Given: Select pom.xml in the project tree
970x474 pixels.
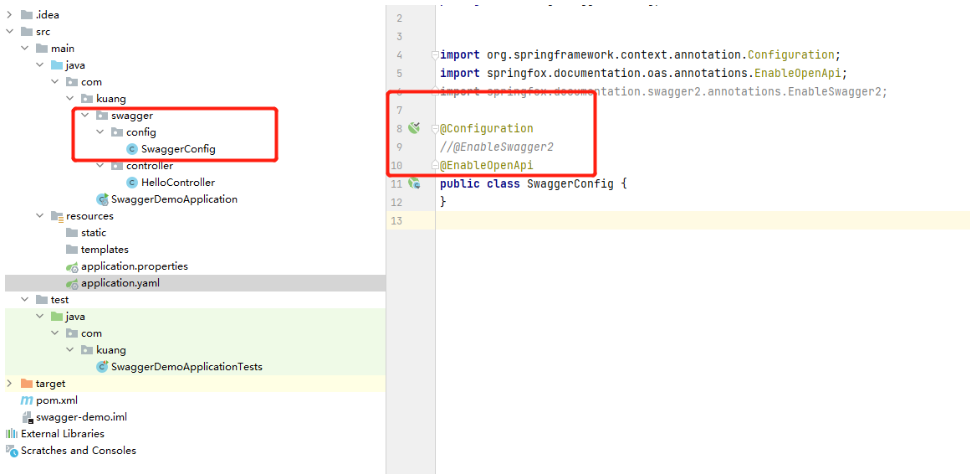Looking at the screenshot, I should (x=57, y=400).
